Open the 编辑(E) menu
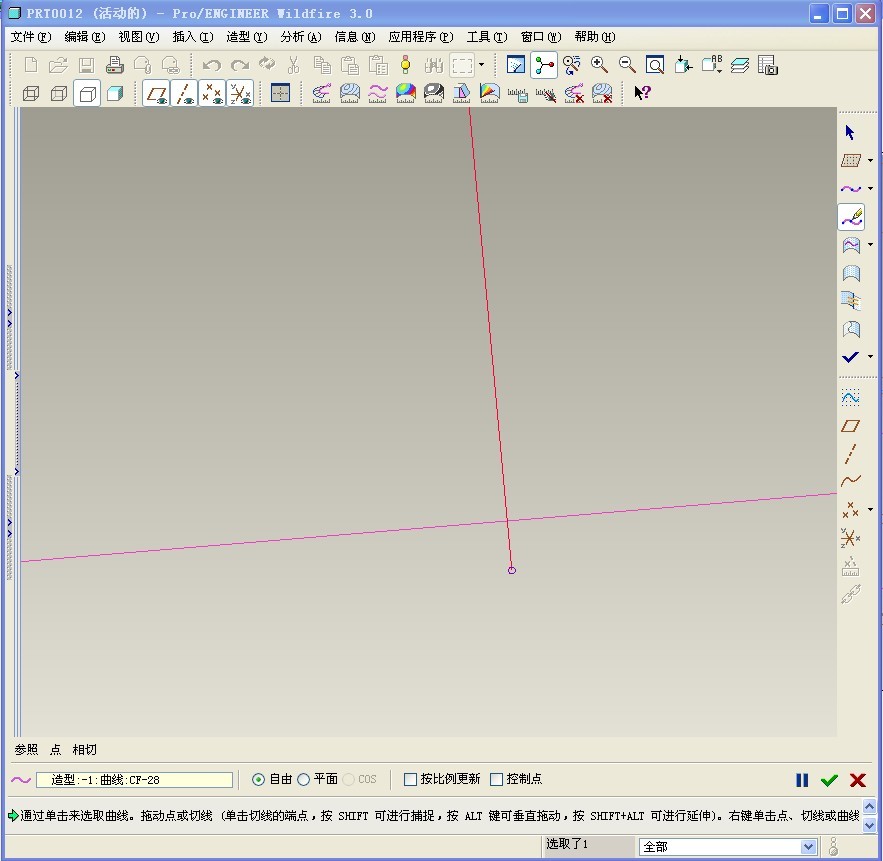The height and width of the screenshot is (861, 883). (84, 37)
